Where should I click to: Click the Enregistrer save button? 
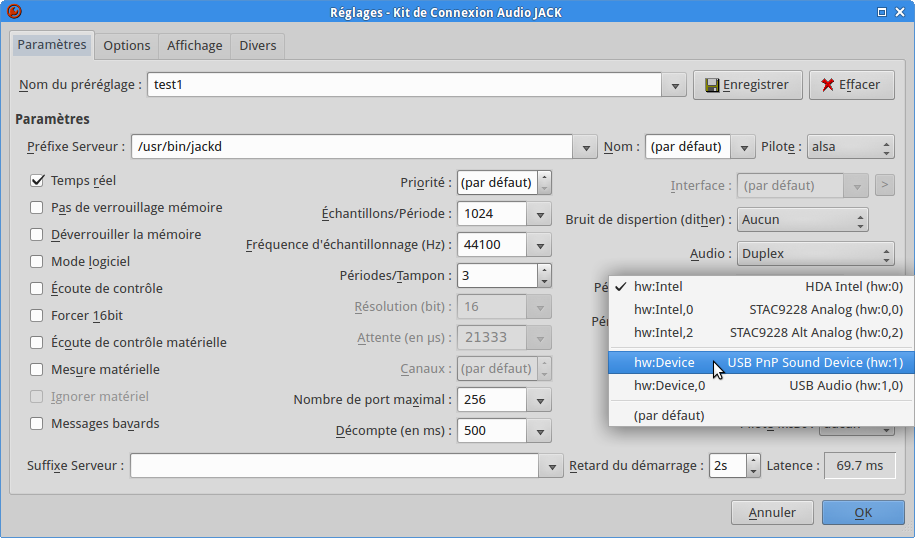(747, 85)
